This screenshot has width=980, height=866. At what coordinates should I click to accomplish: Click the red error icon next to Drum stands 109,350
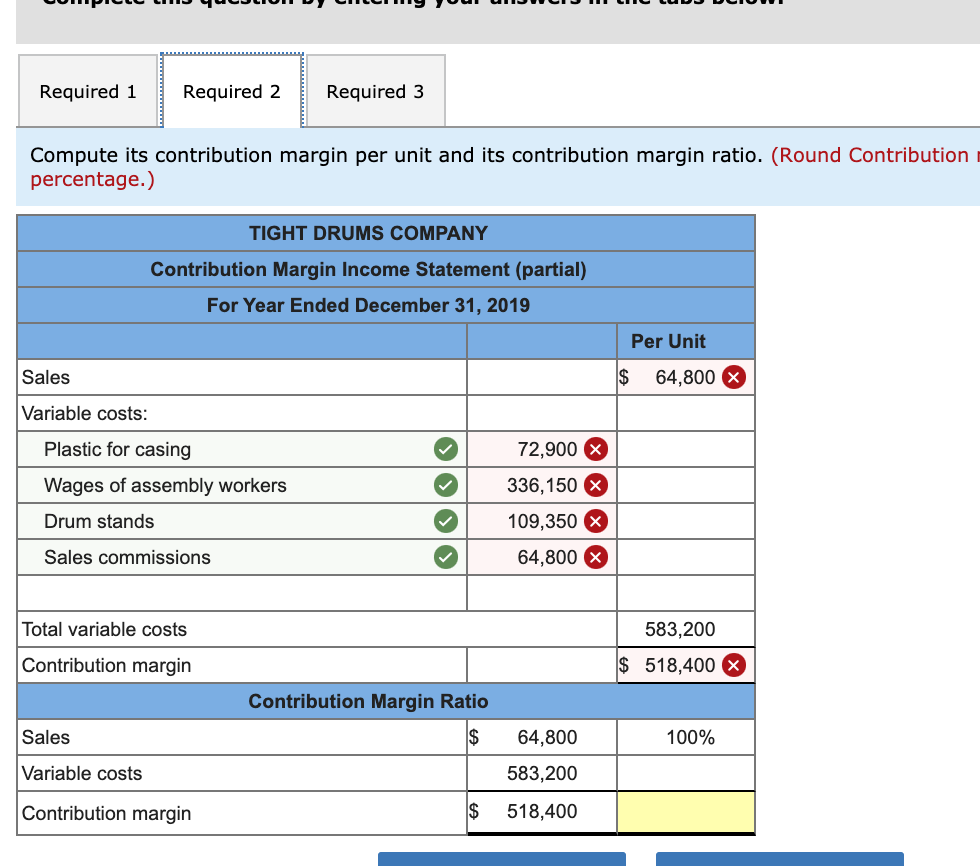tap(597, 521)
